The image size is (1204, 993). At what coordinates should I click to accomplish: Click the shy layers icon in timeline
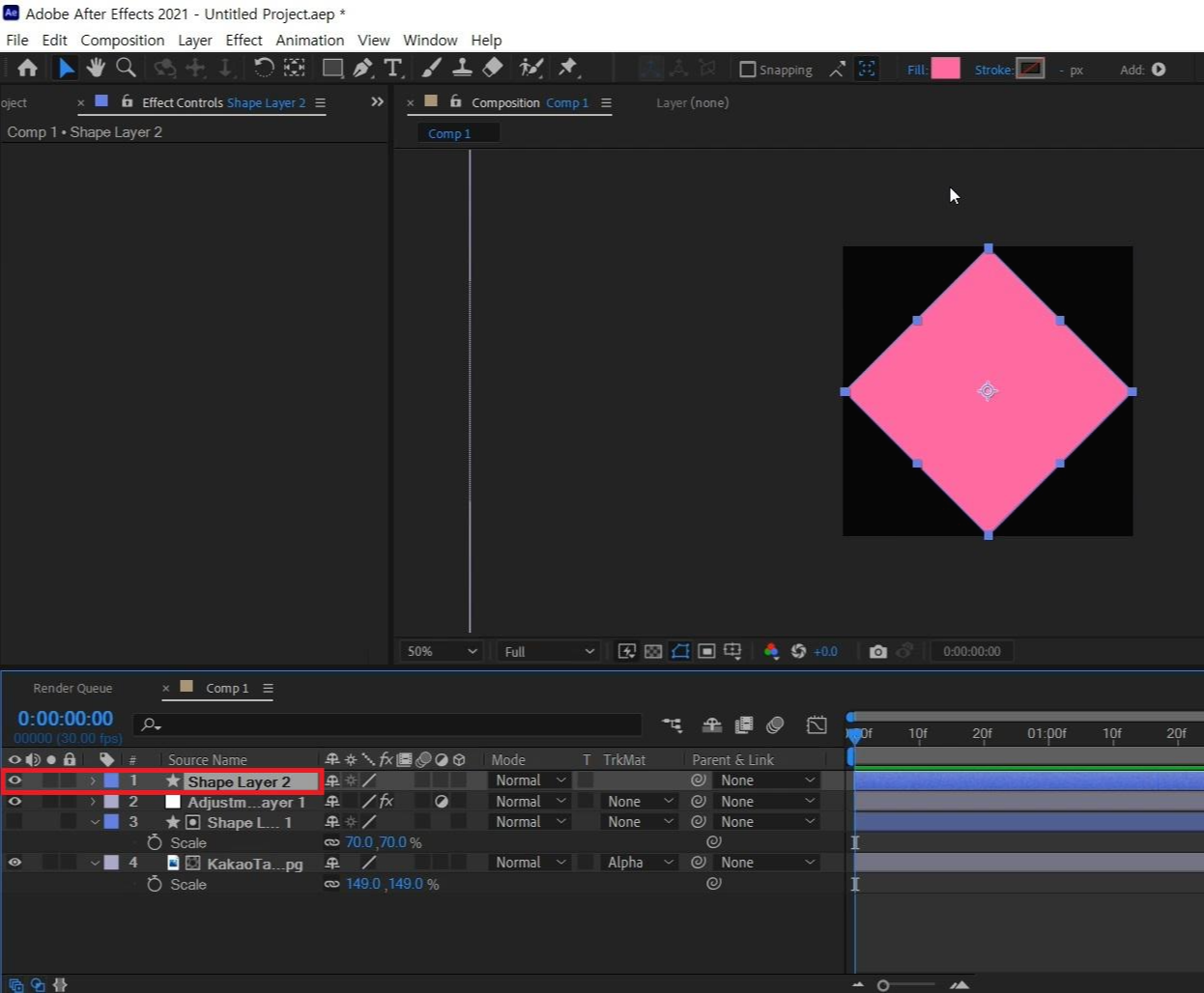pos(712,725)
